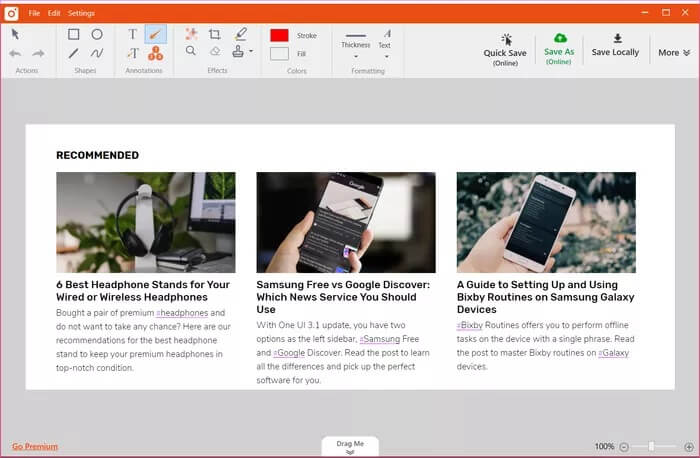This screenshot has height=458, width=700.
Task: Open the Edit menu
Action: [x=54, y=13]
